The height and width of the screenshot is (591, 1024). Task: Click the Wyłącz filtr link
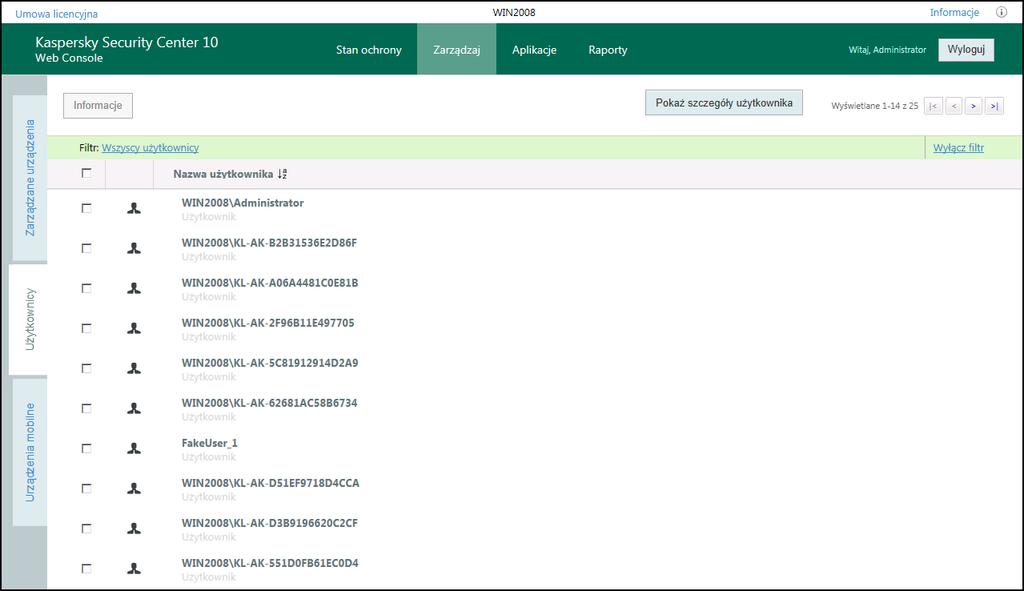click(x=958, y=148)
